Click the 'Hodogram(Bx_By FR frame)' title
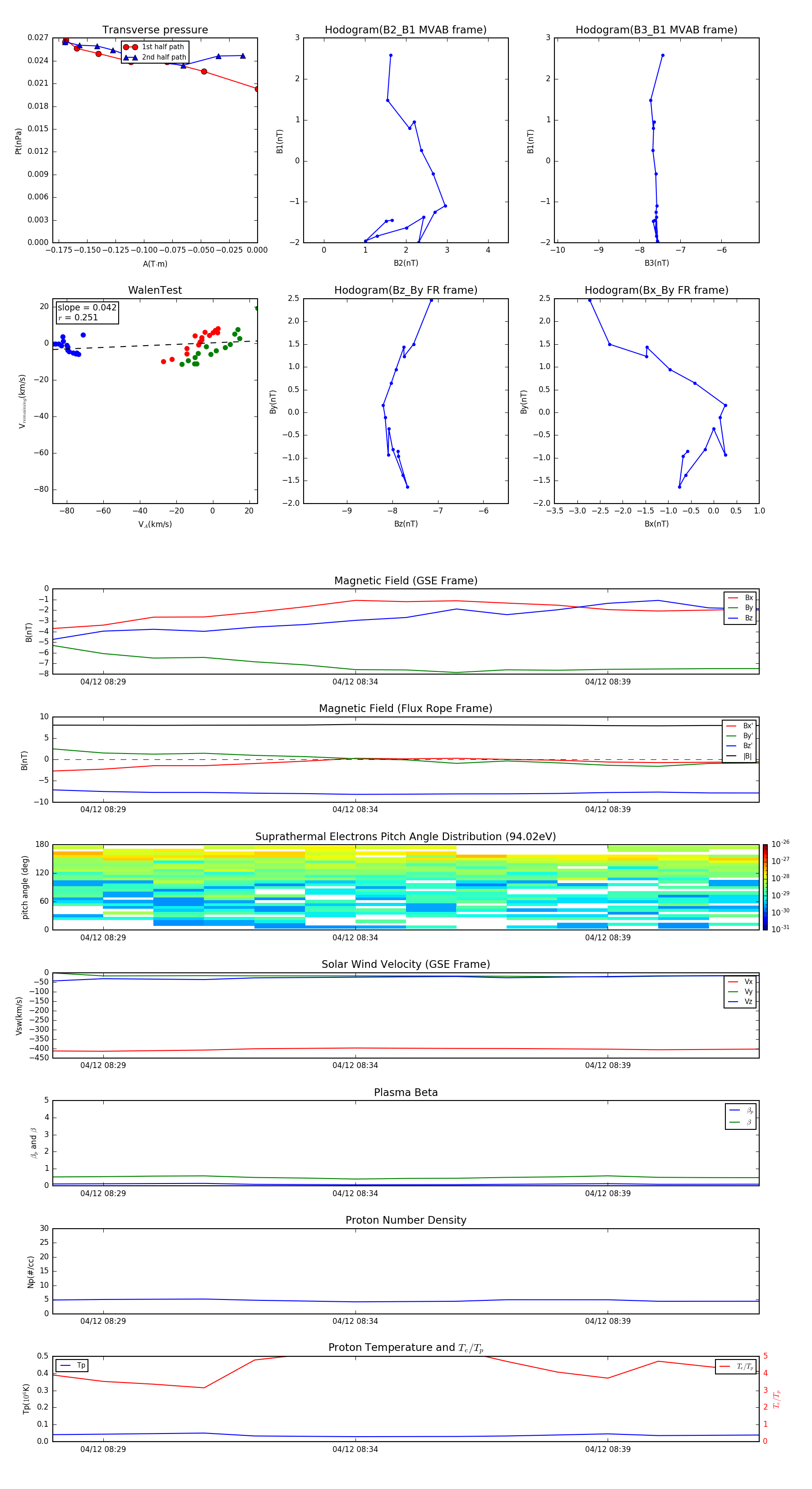 pos(656,290)
